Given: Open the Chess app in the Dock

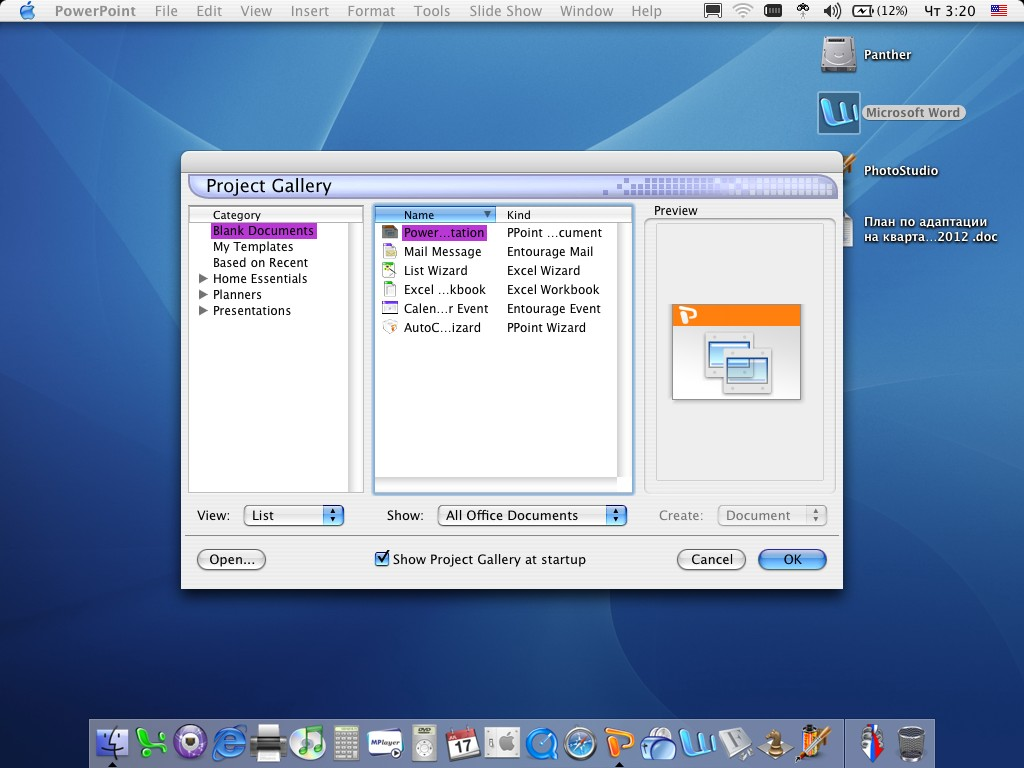Looking at the screenshot, I should coord(775,743).
